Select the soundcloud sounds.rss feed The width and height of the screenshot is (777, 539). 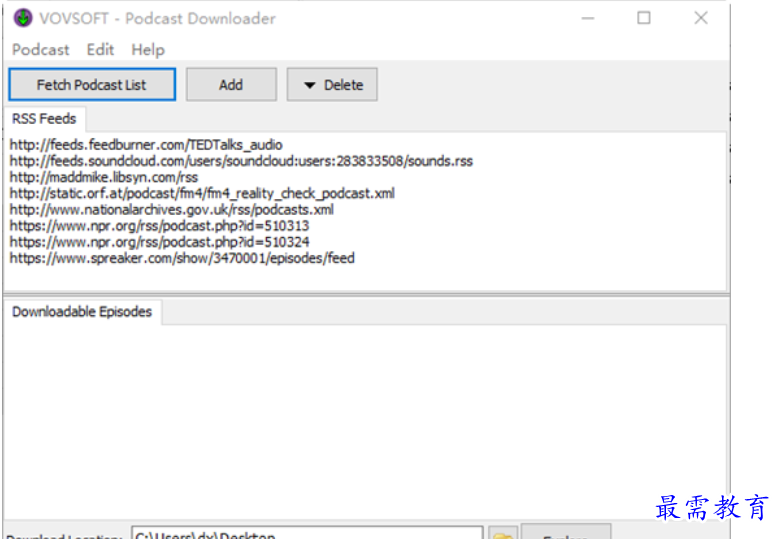click(x=241, y=161)
